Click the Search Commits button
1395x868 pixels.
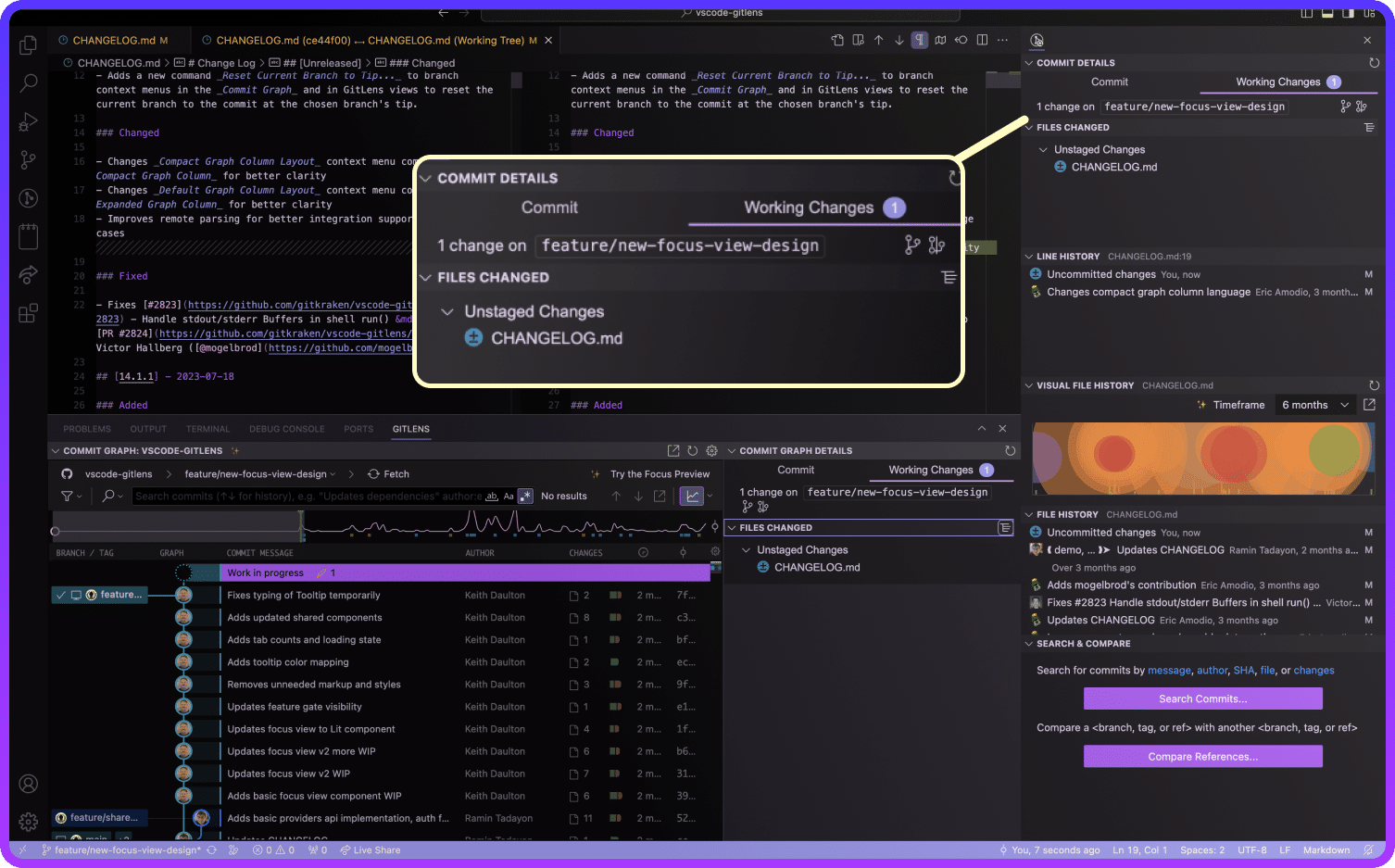point(1202,698)
